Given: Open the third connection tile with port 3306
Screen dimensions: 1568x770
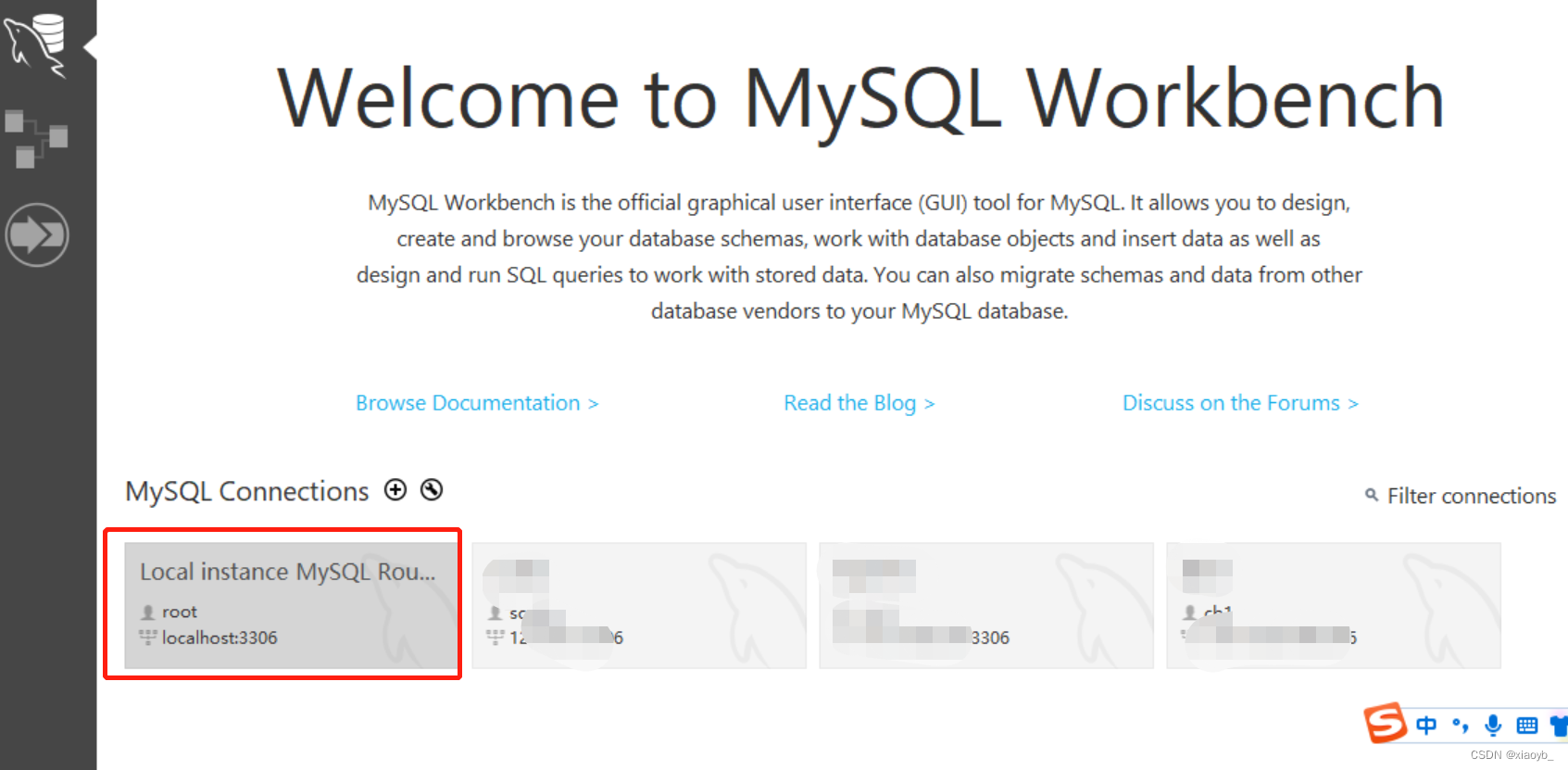Looking at the screenshot, I should [x=986, y=605].
